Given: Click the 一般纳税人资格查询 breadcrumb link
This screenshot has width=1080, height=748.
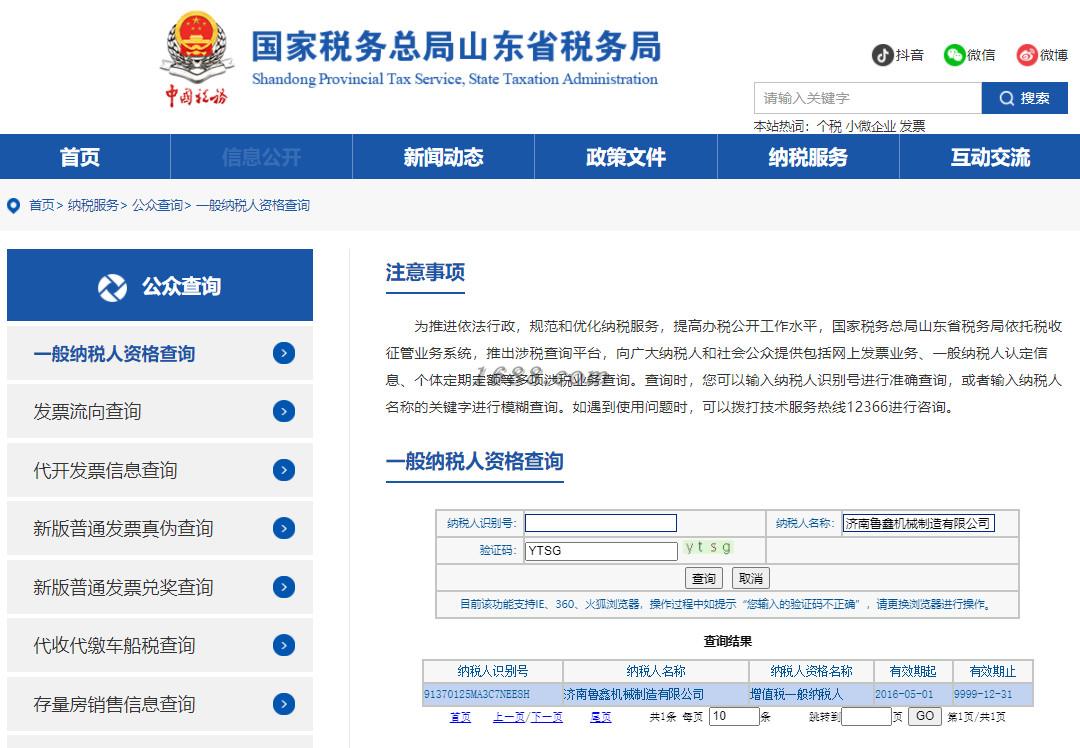Looking at the screenshot, I should tap(253, 205).
